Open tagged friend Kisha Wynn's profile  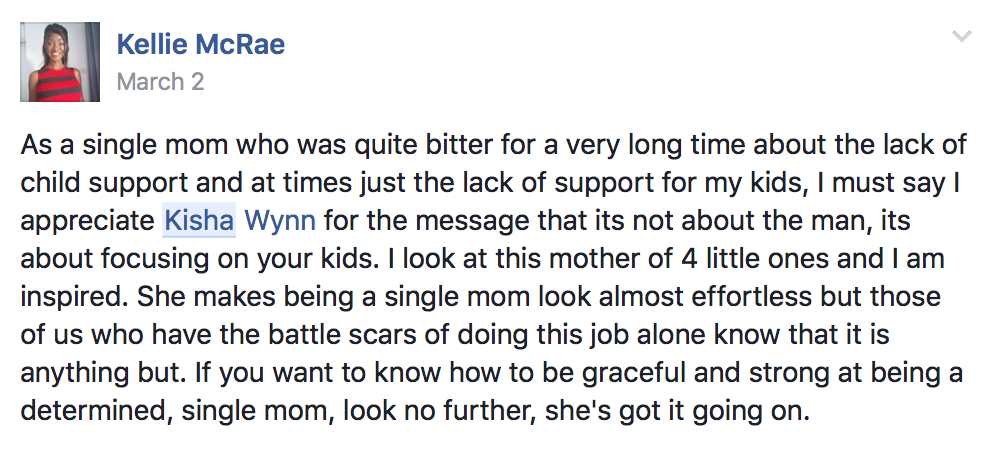240,221
